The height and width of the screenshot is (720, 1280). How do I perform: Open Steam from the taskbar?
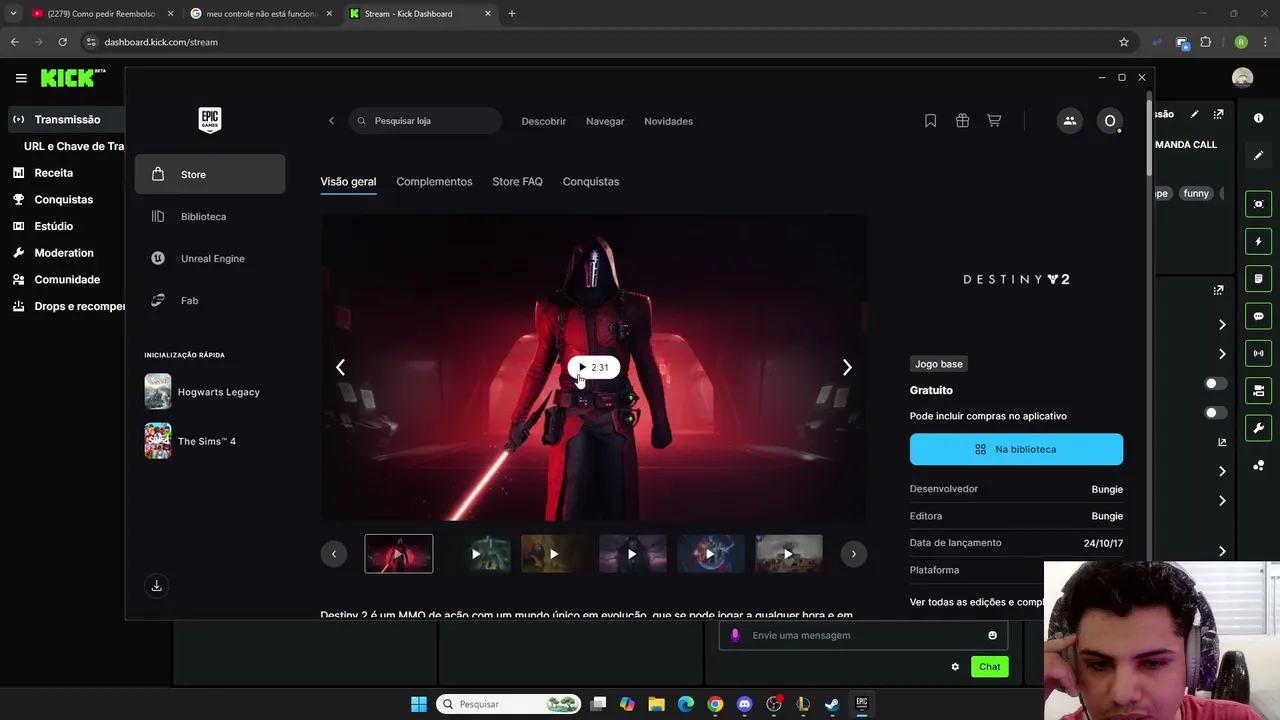832,704
